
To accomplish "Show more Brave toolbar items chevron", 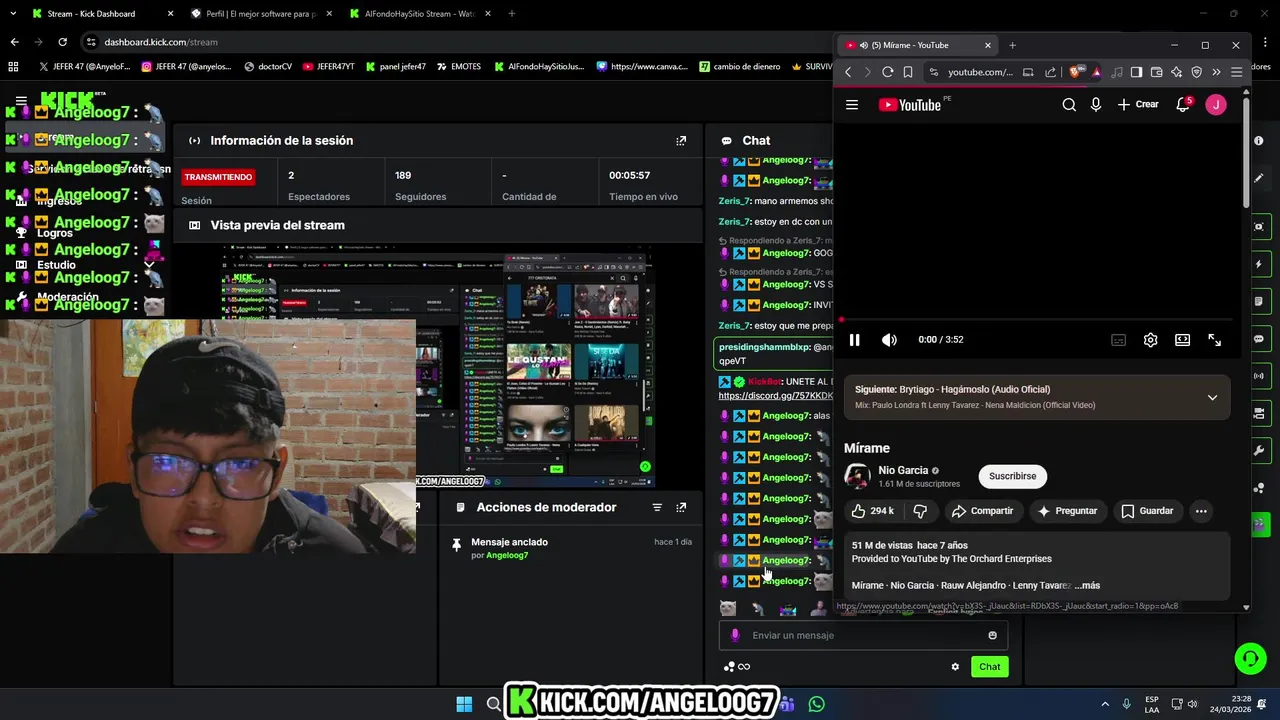I will pyautogui.click(x=1216, y=72).
